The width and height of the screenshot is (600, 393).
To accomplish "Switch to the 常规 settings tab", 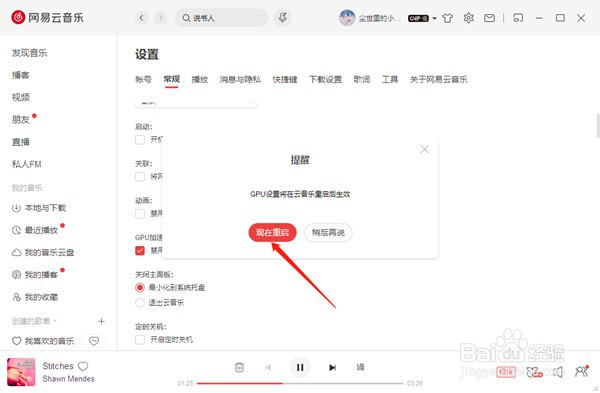I will 171,79.
